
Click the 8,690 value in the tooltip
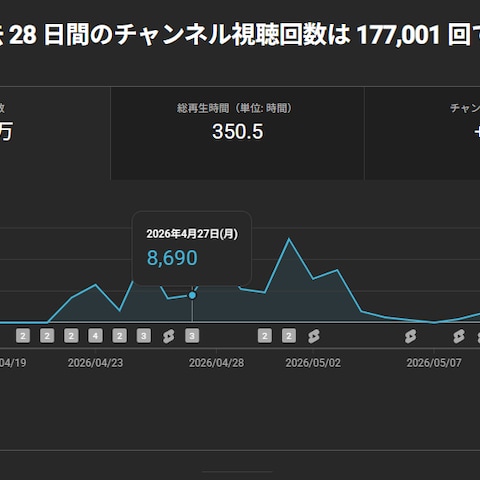[x=172, y=258]
